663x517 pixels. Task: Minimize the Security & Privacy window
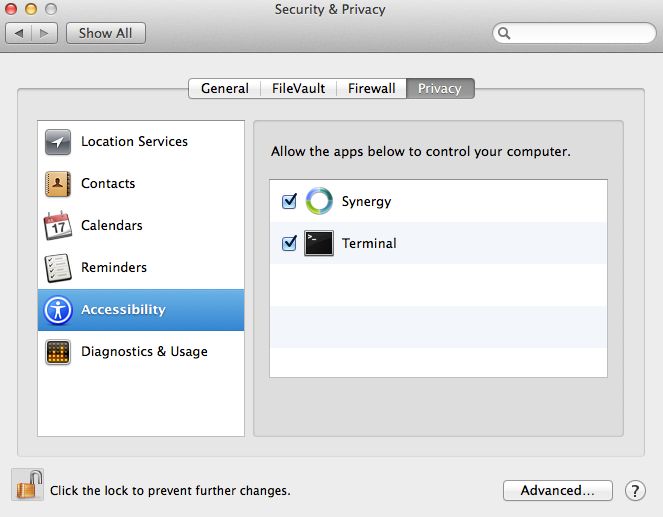pyautogui.click(x=31, y=8)
